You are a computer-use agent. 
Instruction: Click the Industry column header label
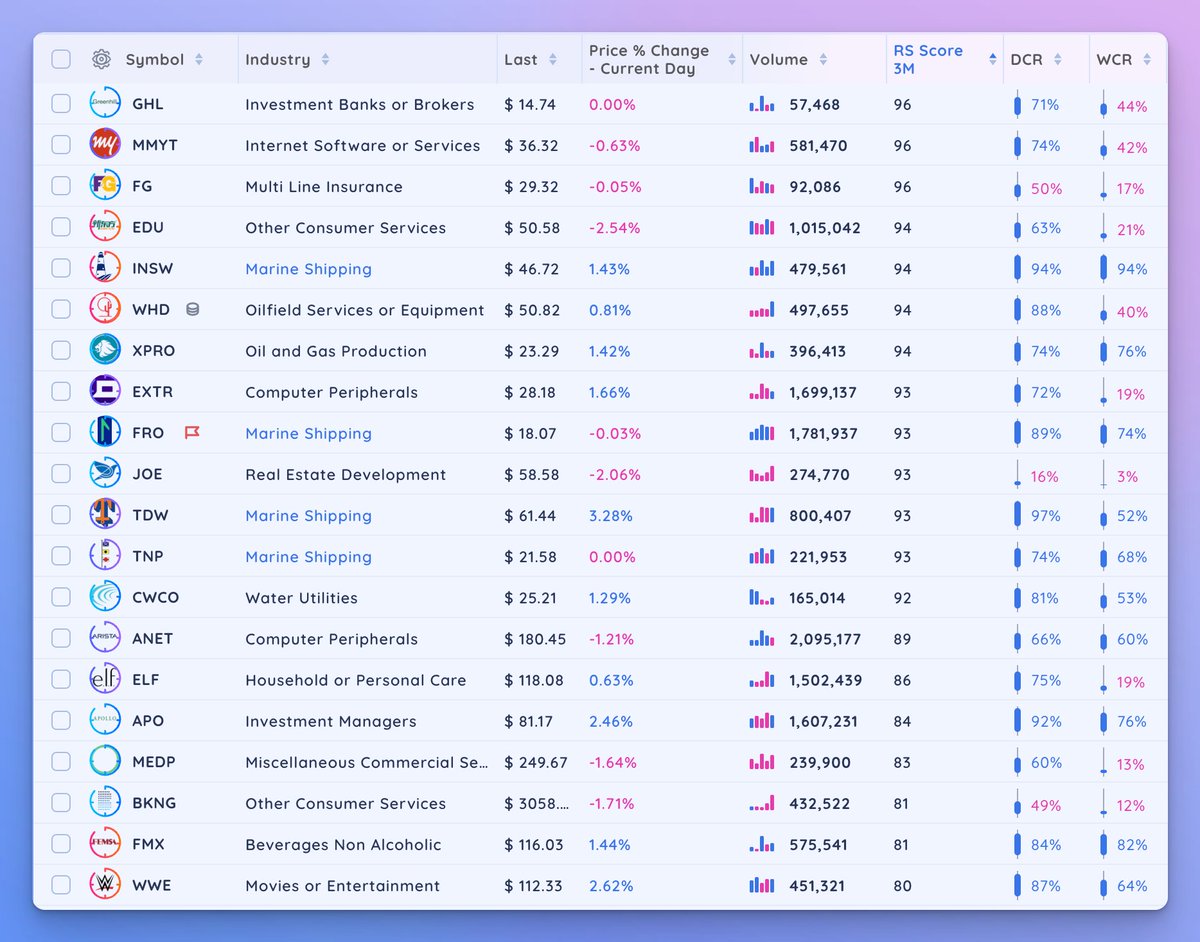click(278, 60)
